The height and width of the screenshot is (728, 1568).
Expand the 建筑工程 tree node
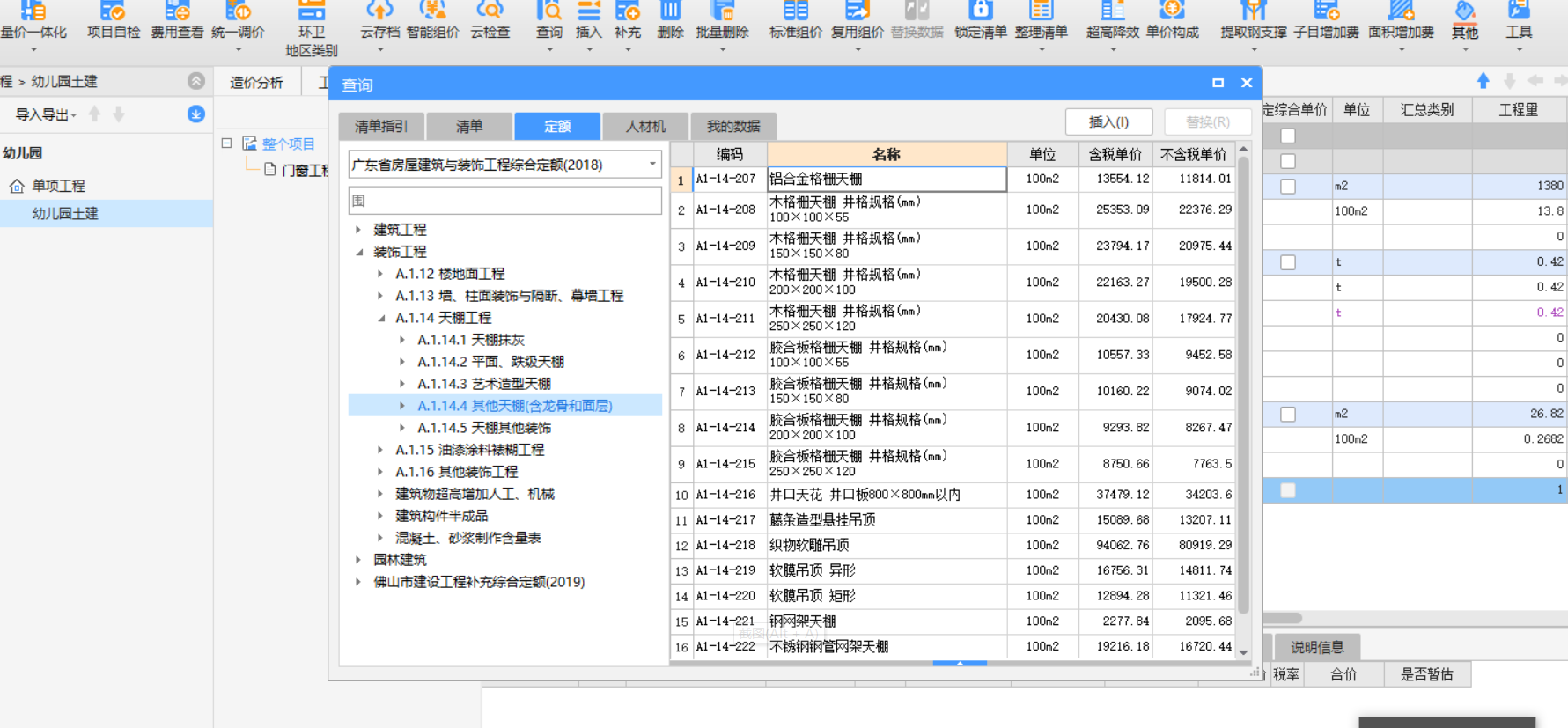358,230
